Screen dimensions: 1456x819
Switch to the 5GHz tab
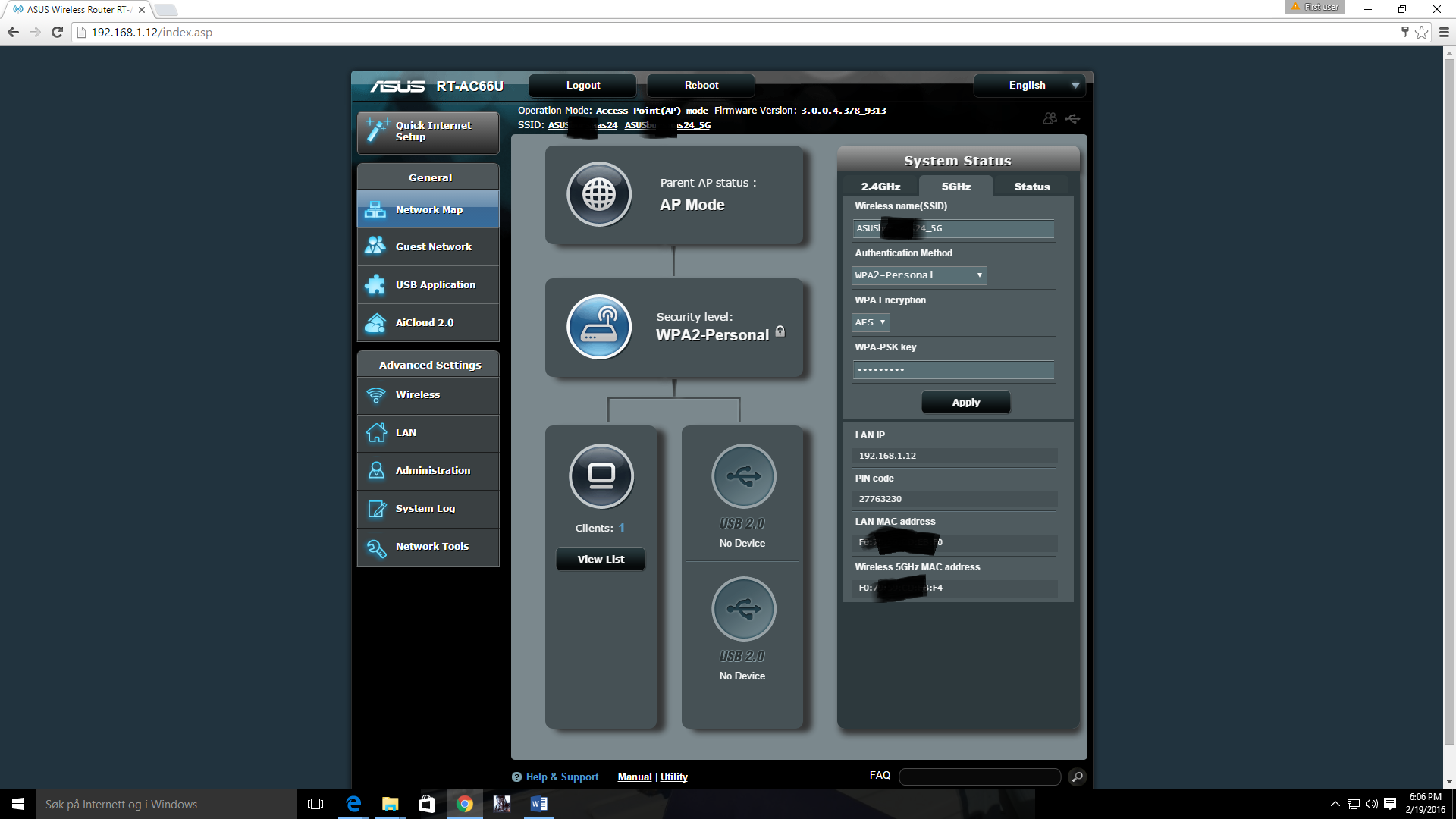point(955,187)
